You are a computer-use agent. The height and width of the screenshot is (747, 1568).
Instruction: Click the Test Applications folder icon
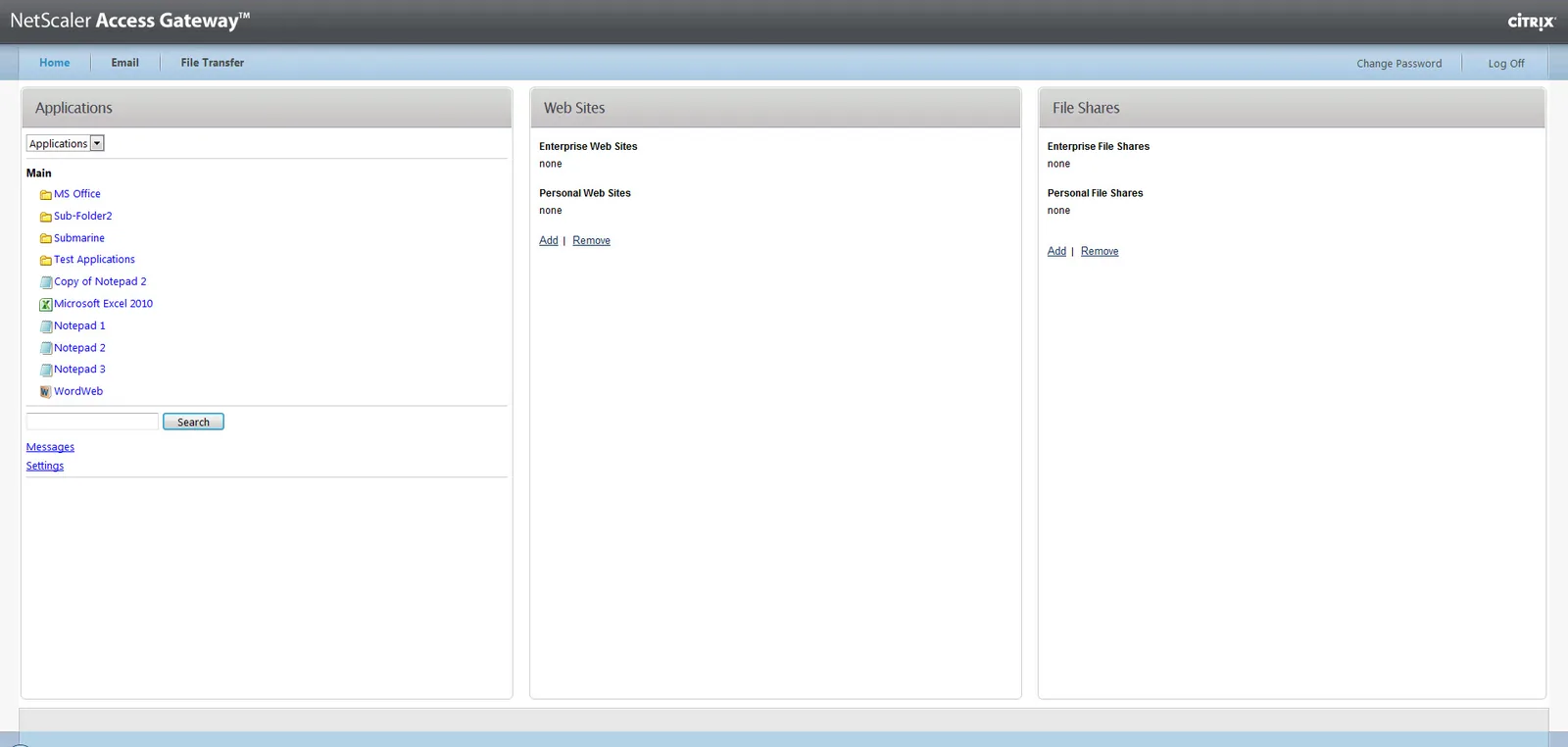pyautogui.click(x=45, y=260)
